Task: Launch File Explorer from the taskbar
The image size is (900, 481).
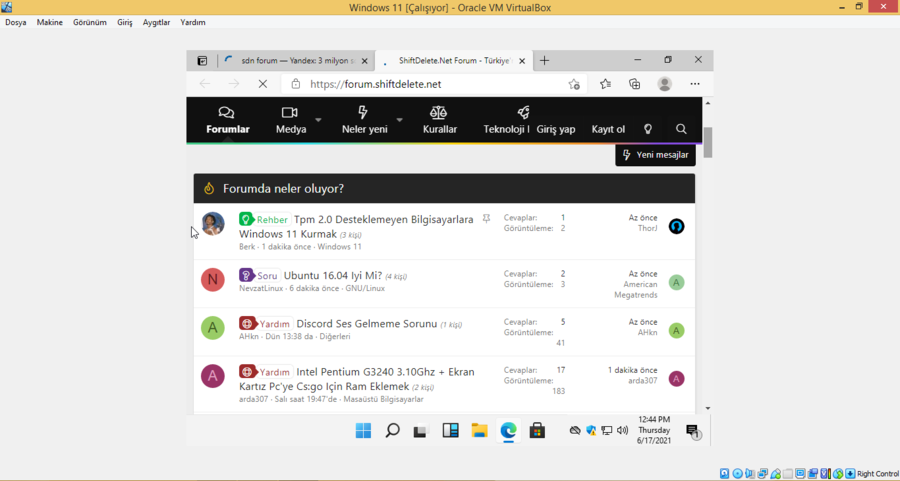Action: coord(479,430)
